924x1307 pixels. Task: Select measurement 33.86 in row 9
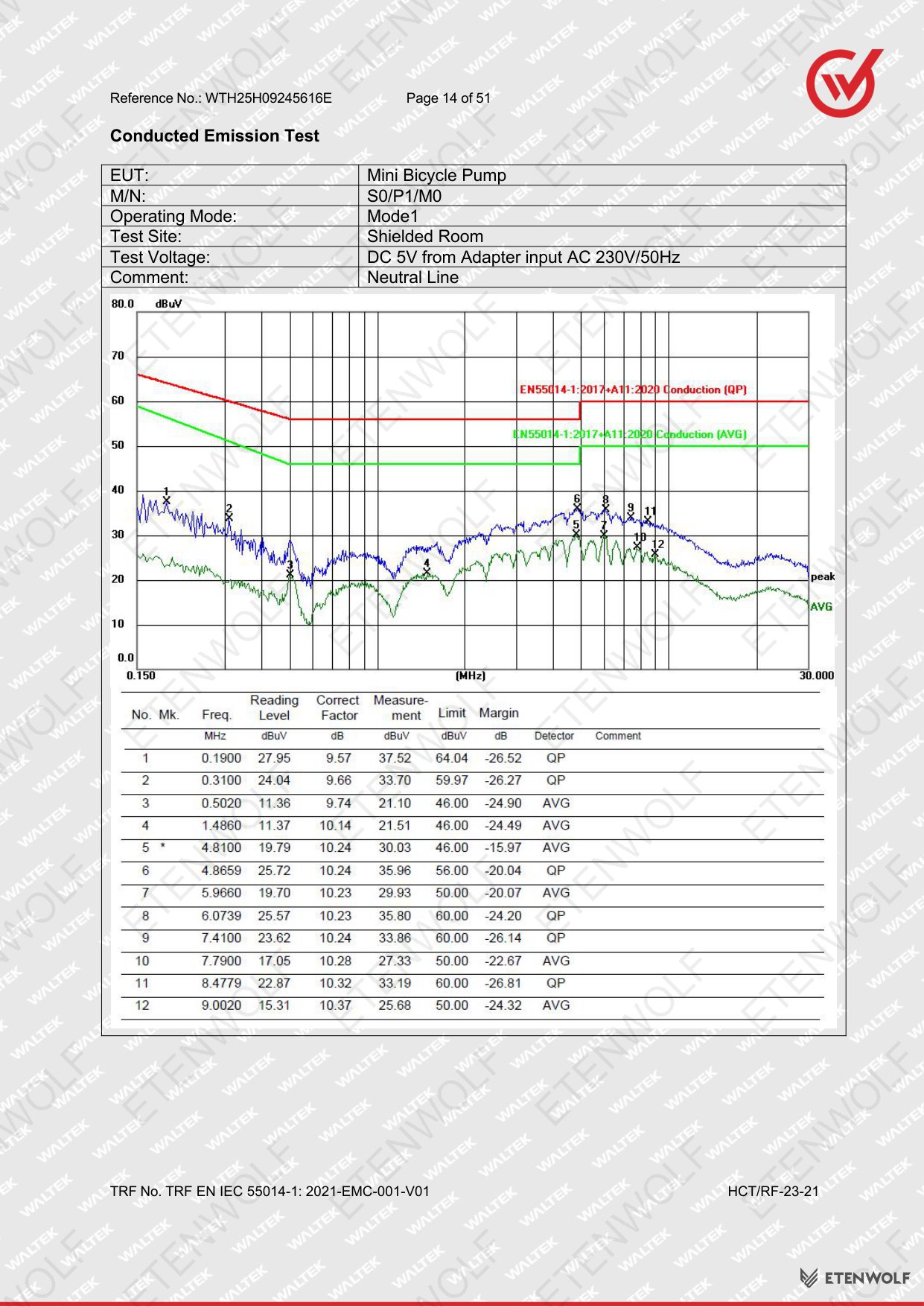(x=395, y=938)
